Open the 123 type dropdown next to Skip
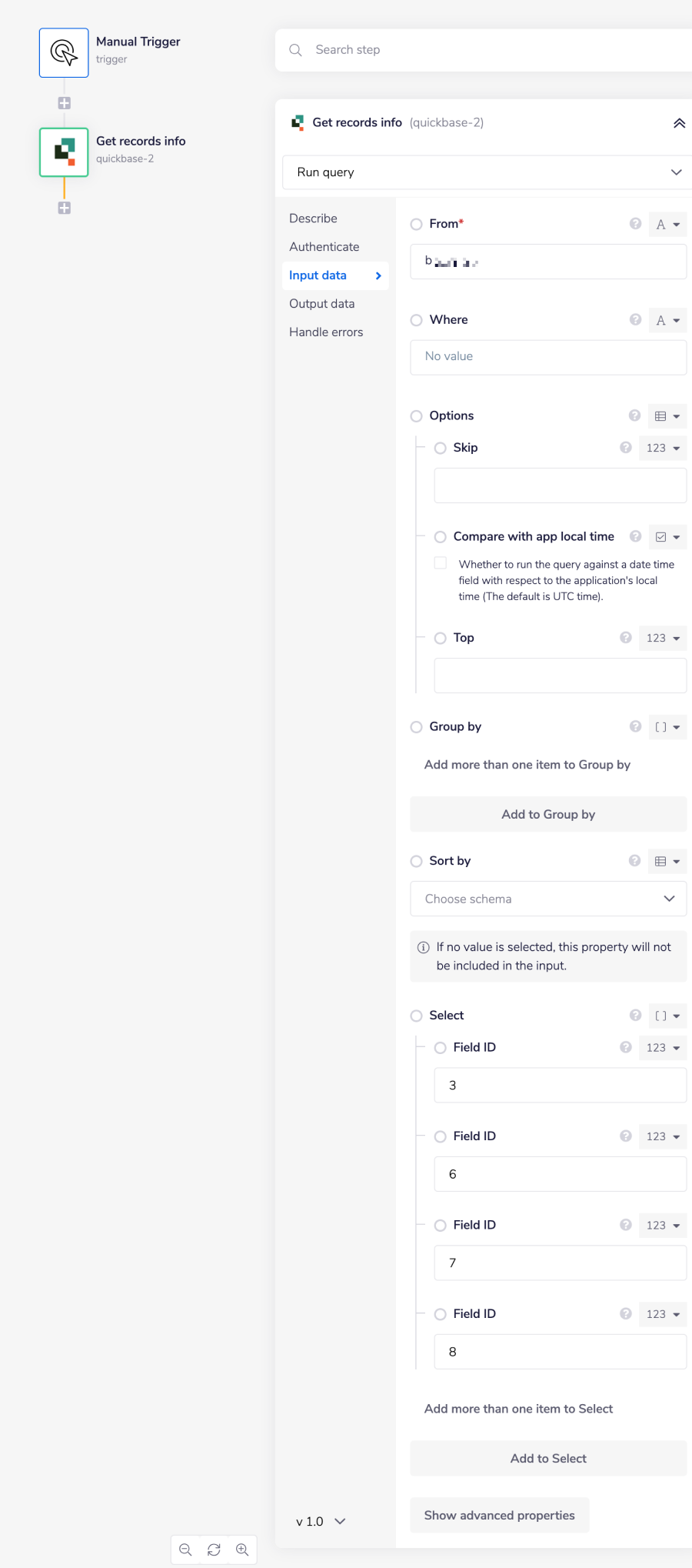 [x=662, y=448]
